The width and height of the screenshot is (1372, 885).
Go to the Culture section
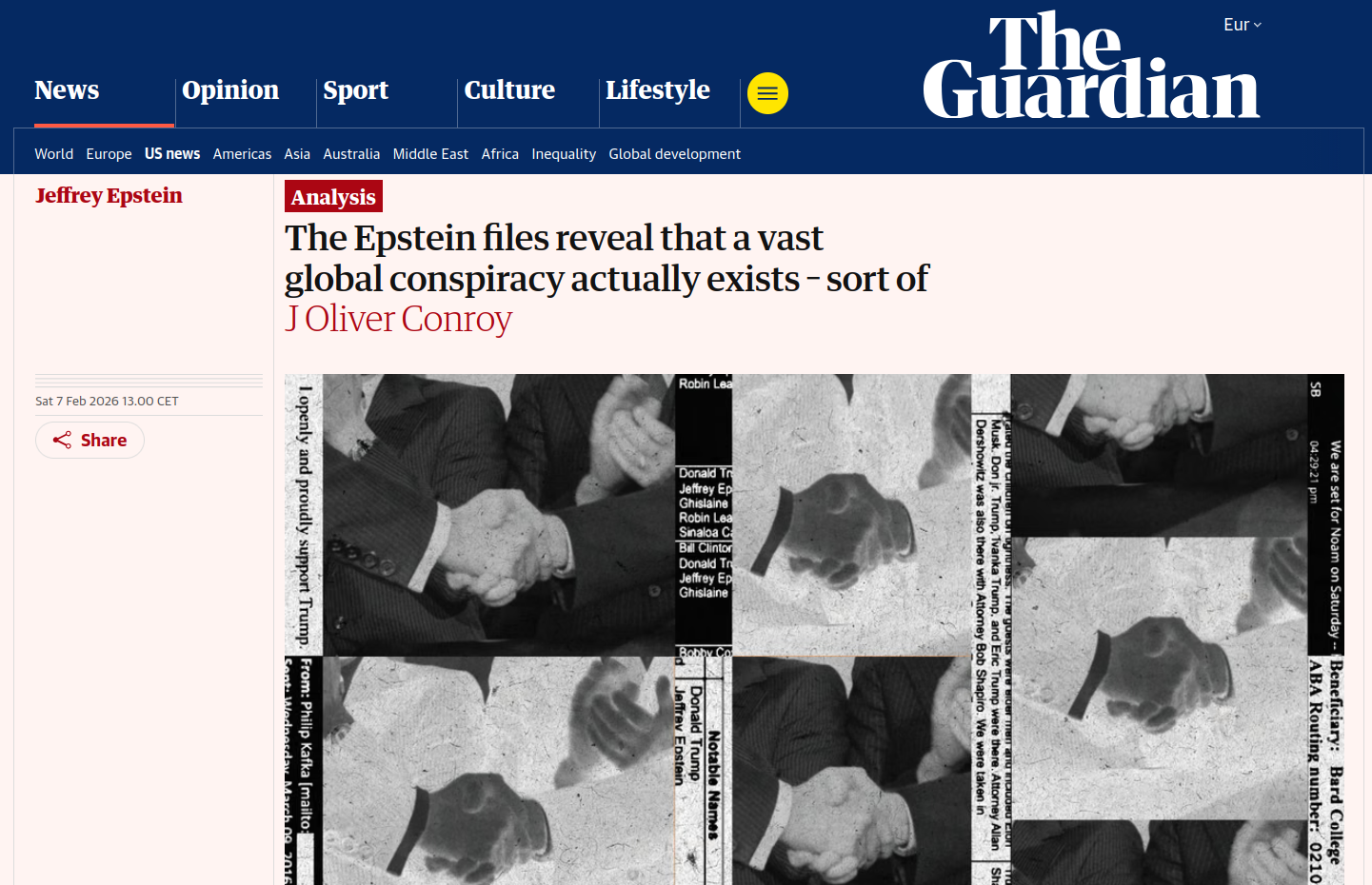(x=509, y=90)
